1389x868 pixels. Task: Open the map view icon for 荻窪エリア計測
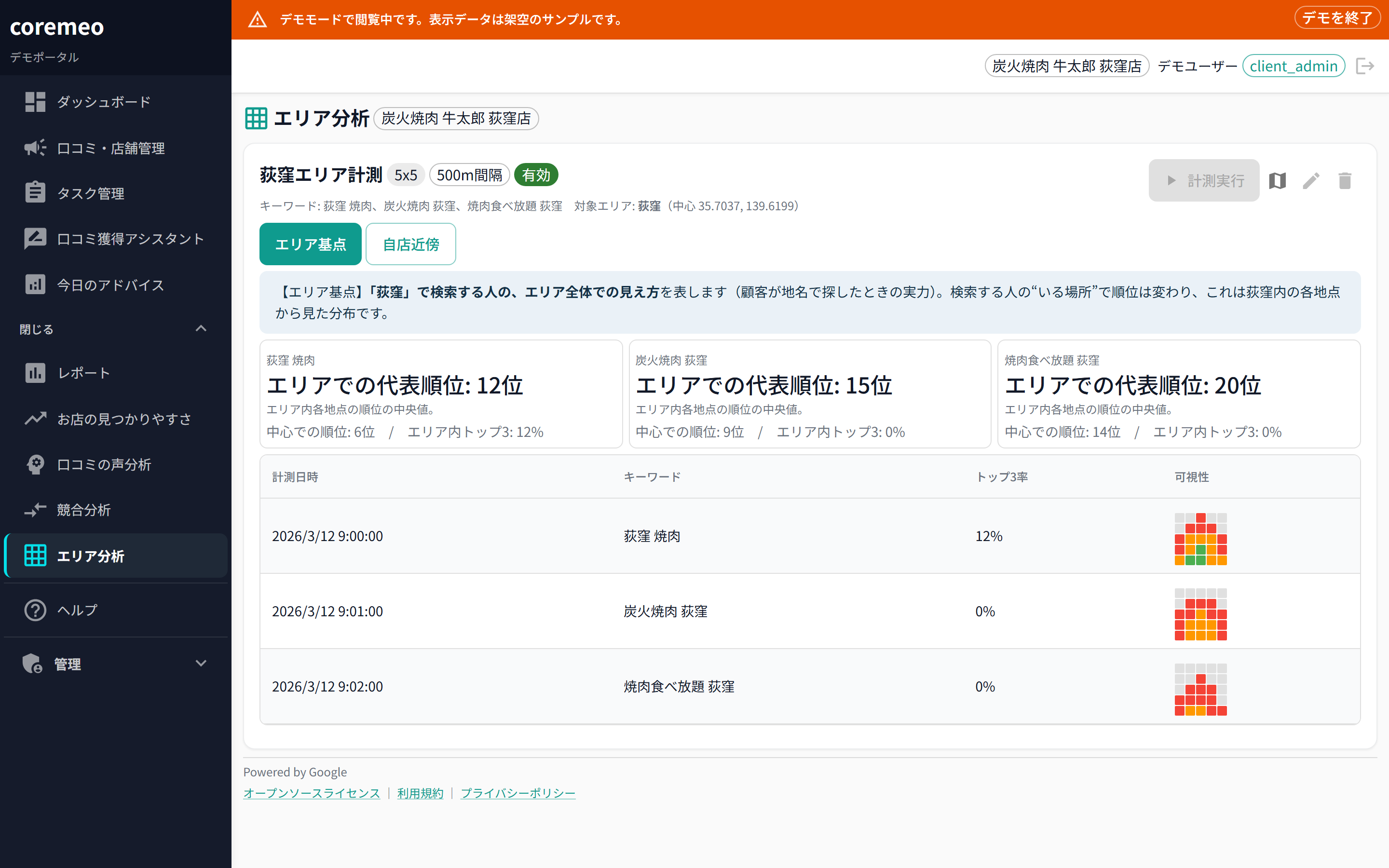(1277, 181)
